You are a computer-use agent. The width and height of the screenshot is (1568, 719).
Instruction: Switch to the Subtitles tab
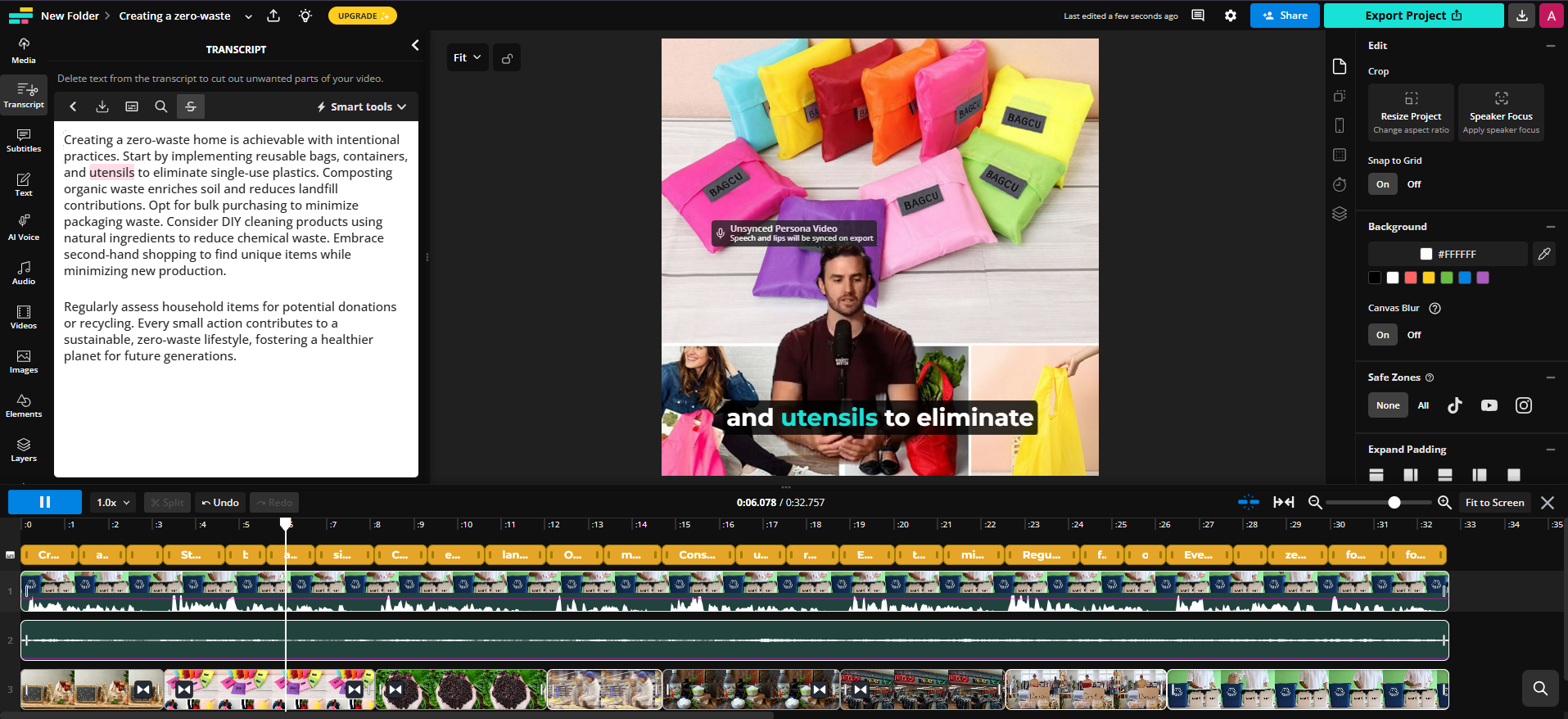(24, 139)
